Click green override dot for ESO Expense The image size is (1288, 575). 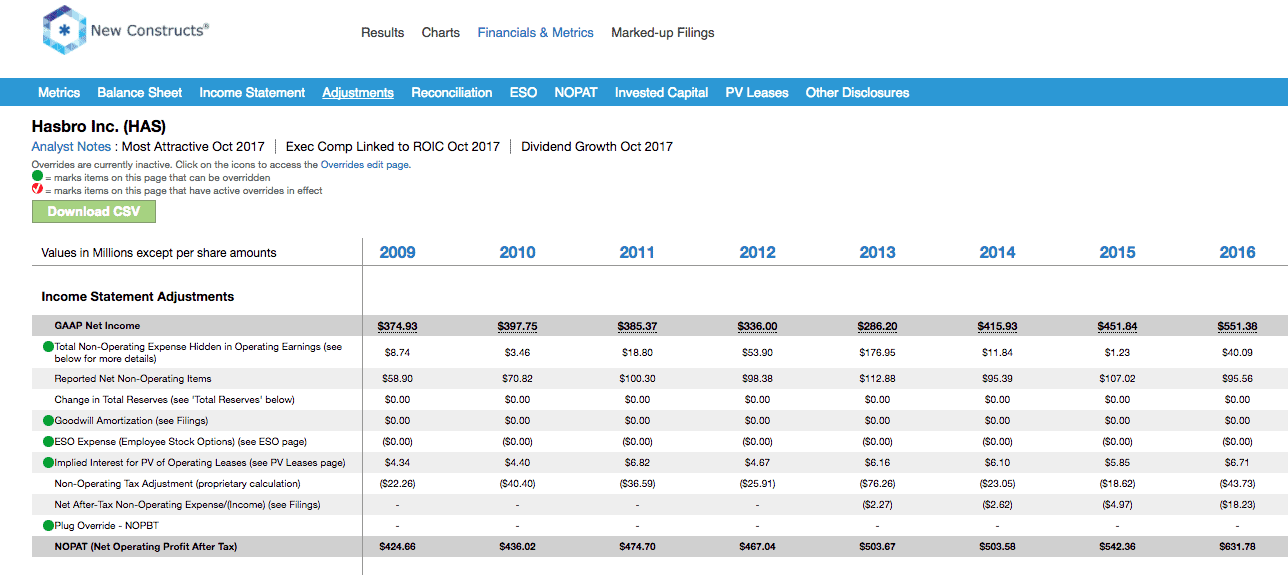pos(48,442)
